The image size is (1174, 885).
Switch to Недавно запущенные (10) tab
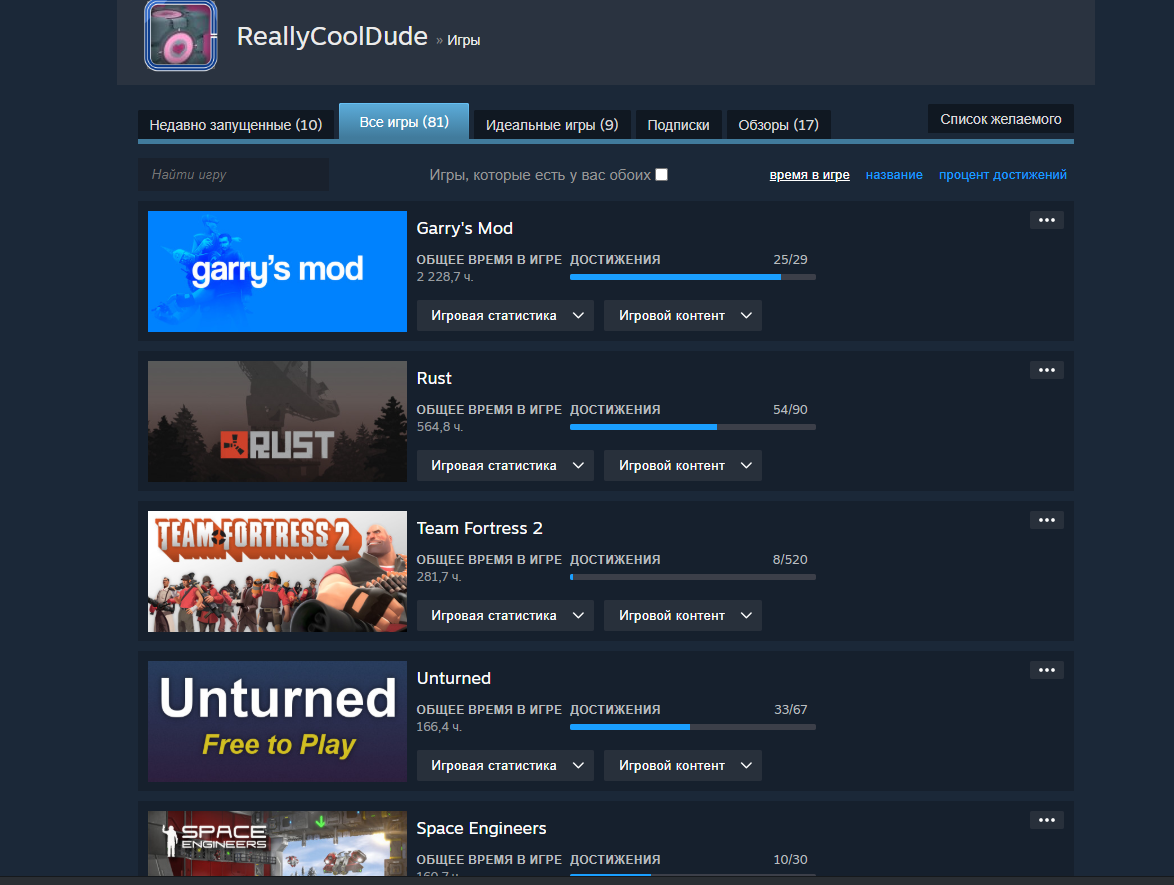click(x=236, y=125)
